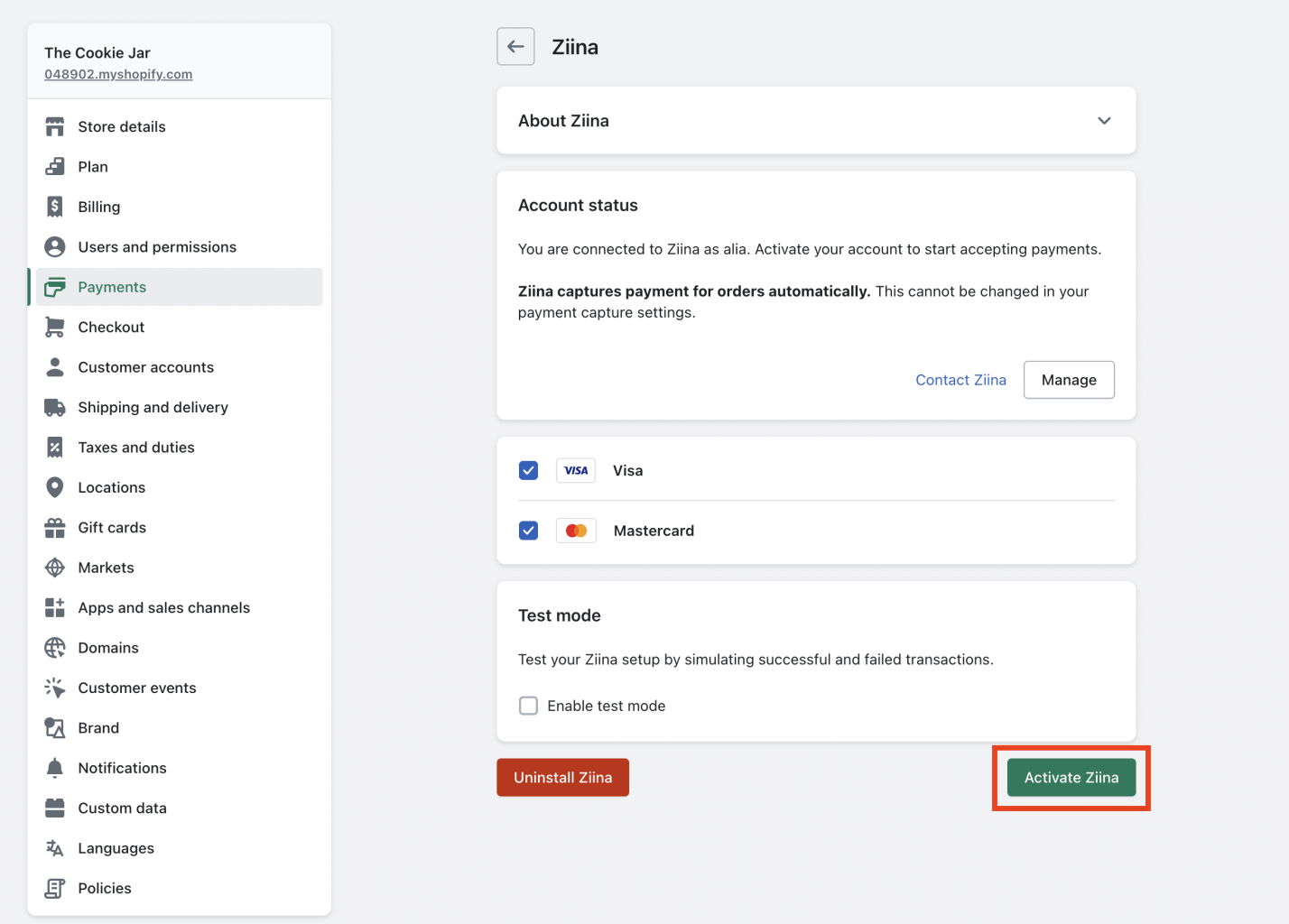Open Shipping and delivery settings
1289x924 pixels.
(x=179, y=407)
